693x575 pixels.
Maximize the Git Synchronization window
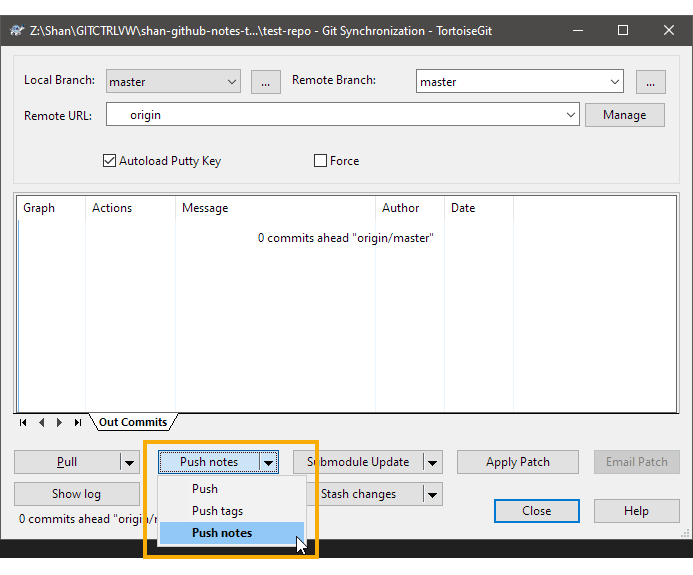click(623, 30)
